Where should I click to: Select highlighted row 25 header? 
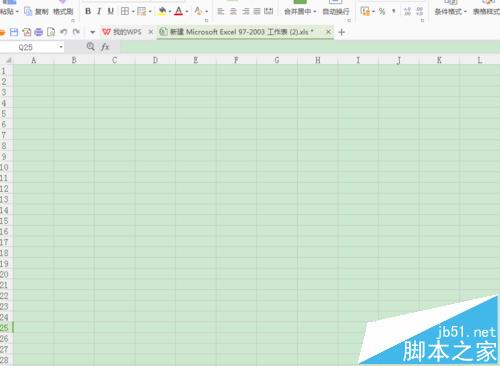[x=6, y=328]
